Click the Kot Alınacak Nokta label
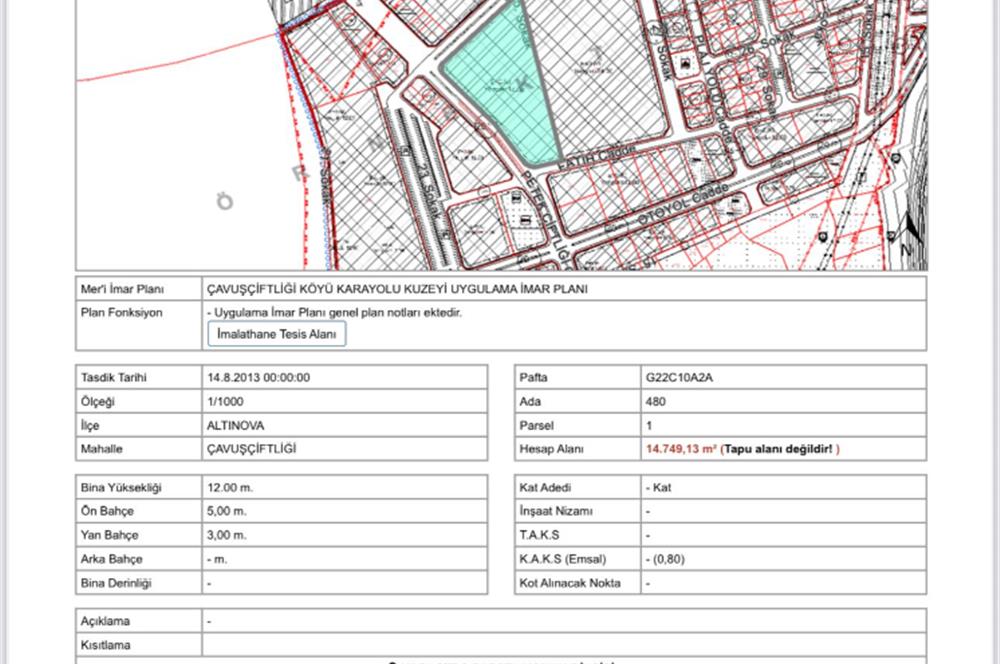 tap(570, 583)
